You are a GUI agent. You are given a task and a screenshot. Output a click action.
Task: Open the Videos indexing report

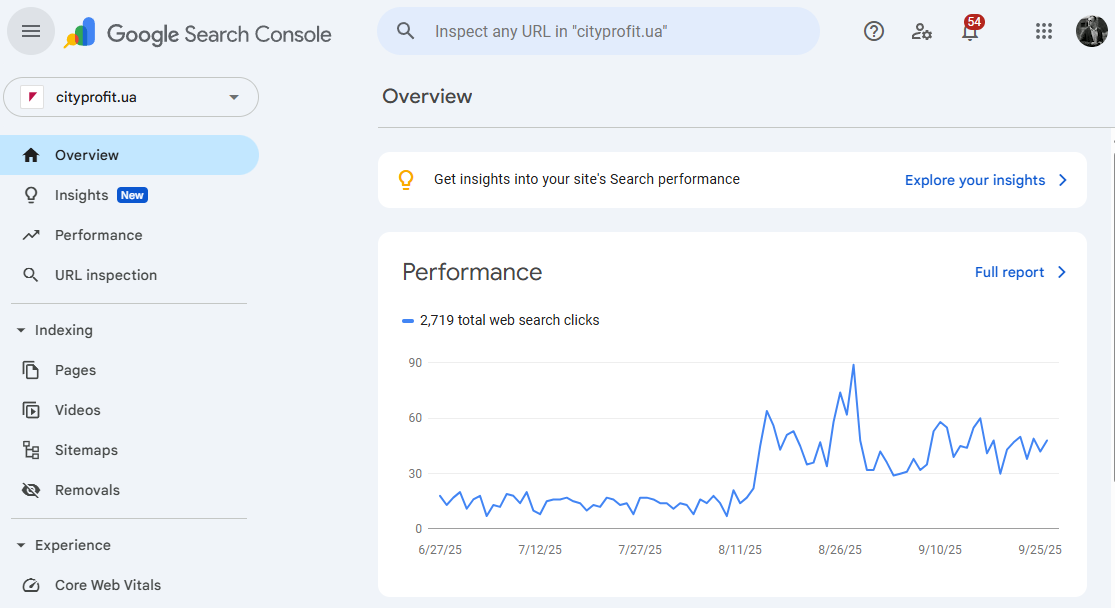coord(79,409)
